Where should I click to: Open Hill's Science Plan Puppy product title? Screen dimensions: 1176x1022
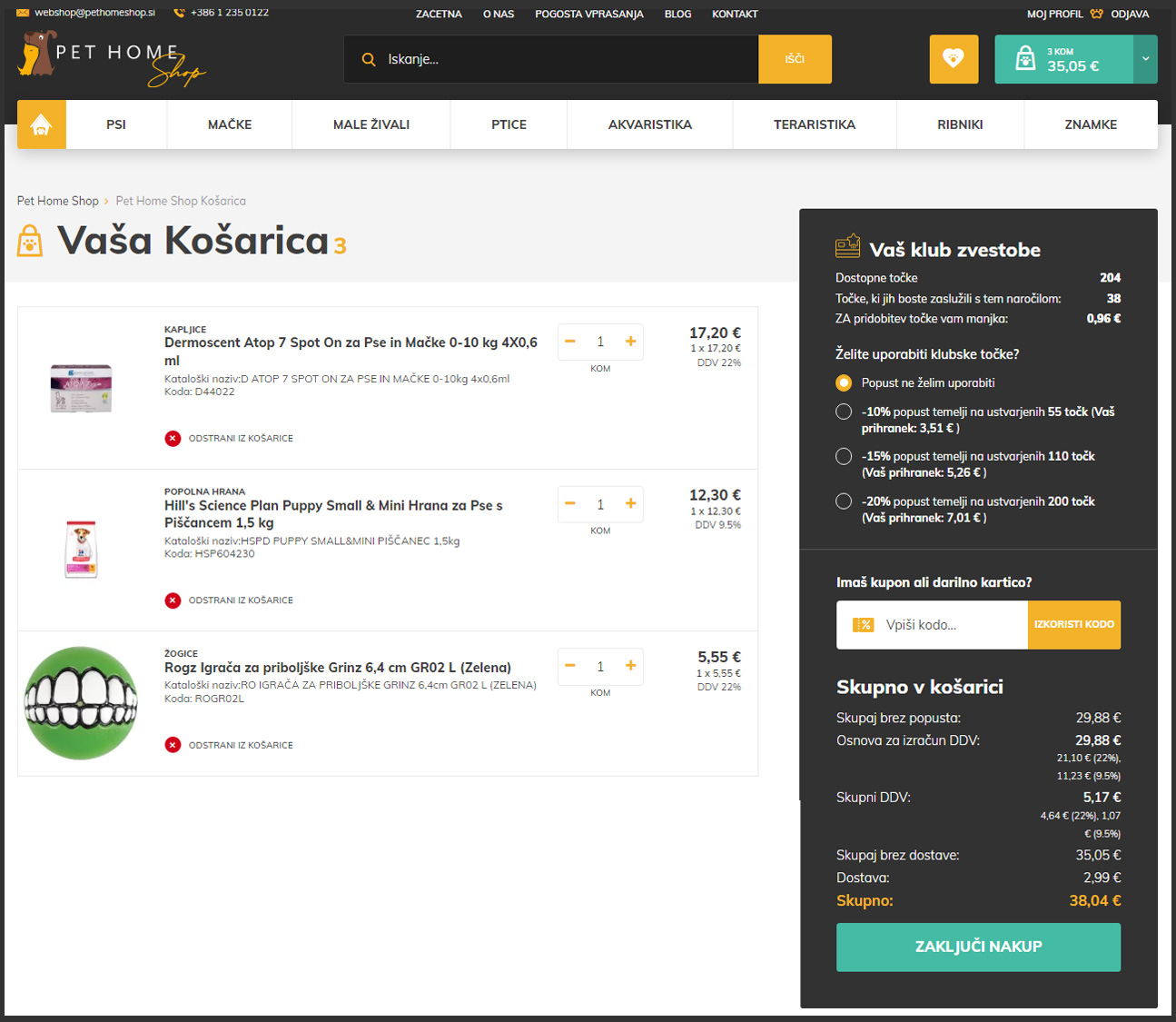(333, 514)
